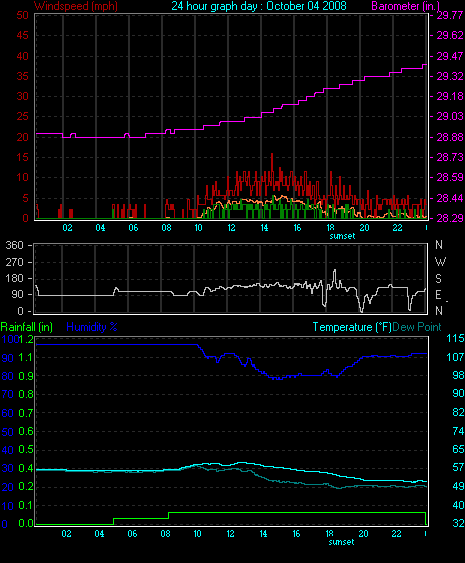Click hour label 04 under the humidity chart
The height and width of the screenshot is (563, 465).
[99, 534]
